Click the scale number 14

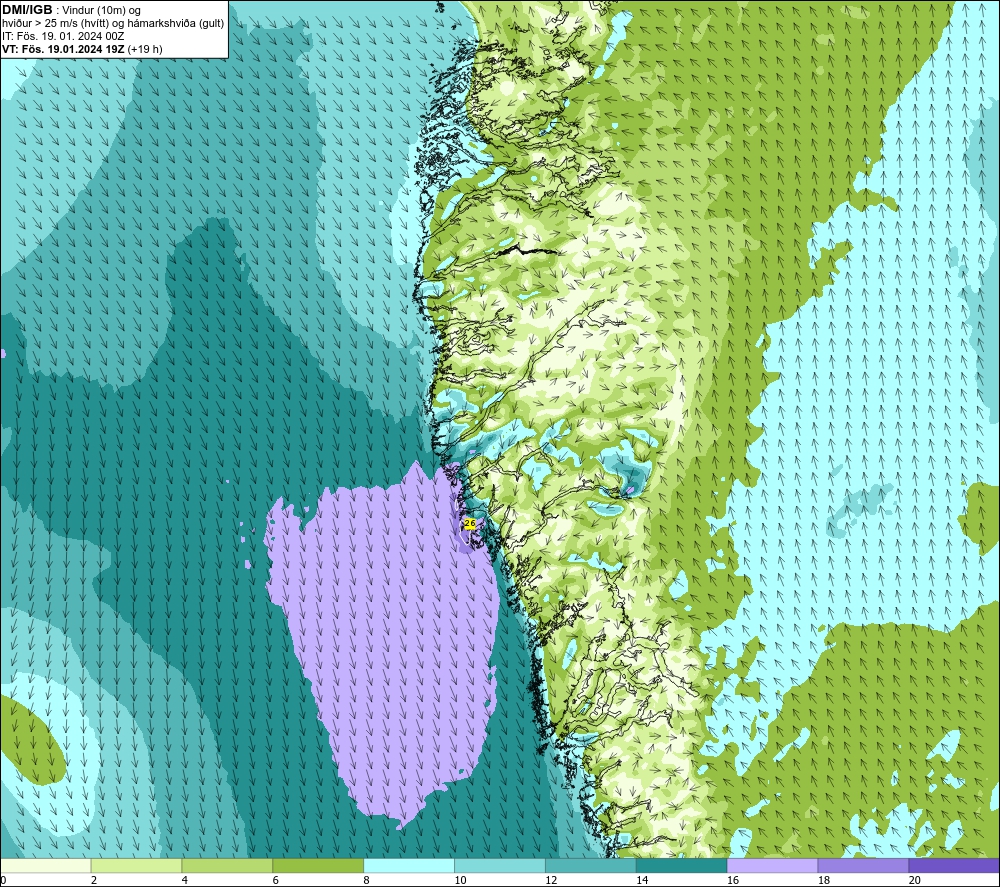pos(642,880)
